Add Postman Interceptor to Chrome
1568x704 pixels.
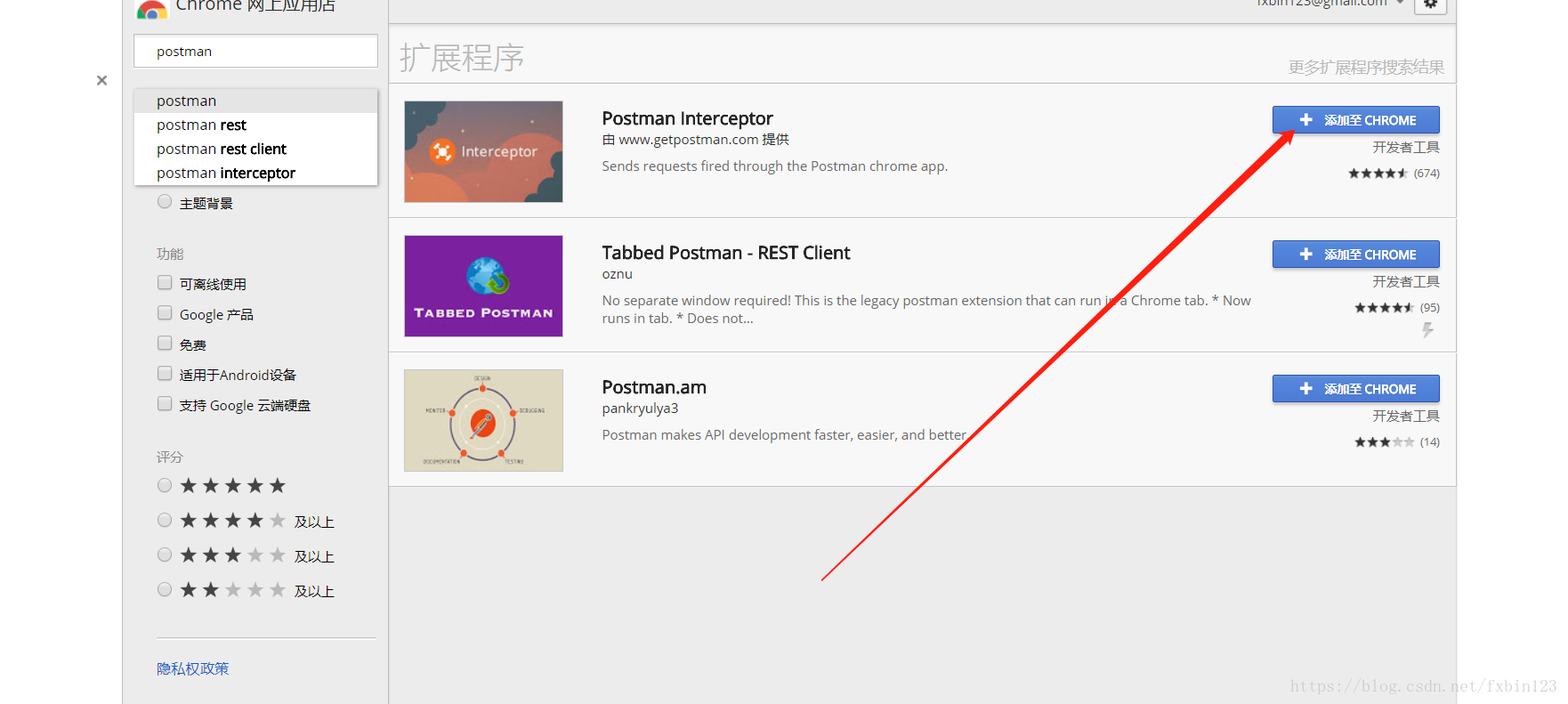click(x=1355, y=120)
